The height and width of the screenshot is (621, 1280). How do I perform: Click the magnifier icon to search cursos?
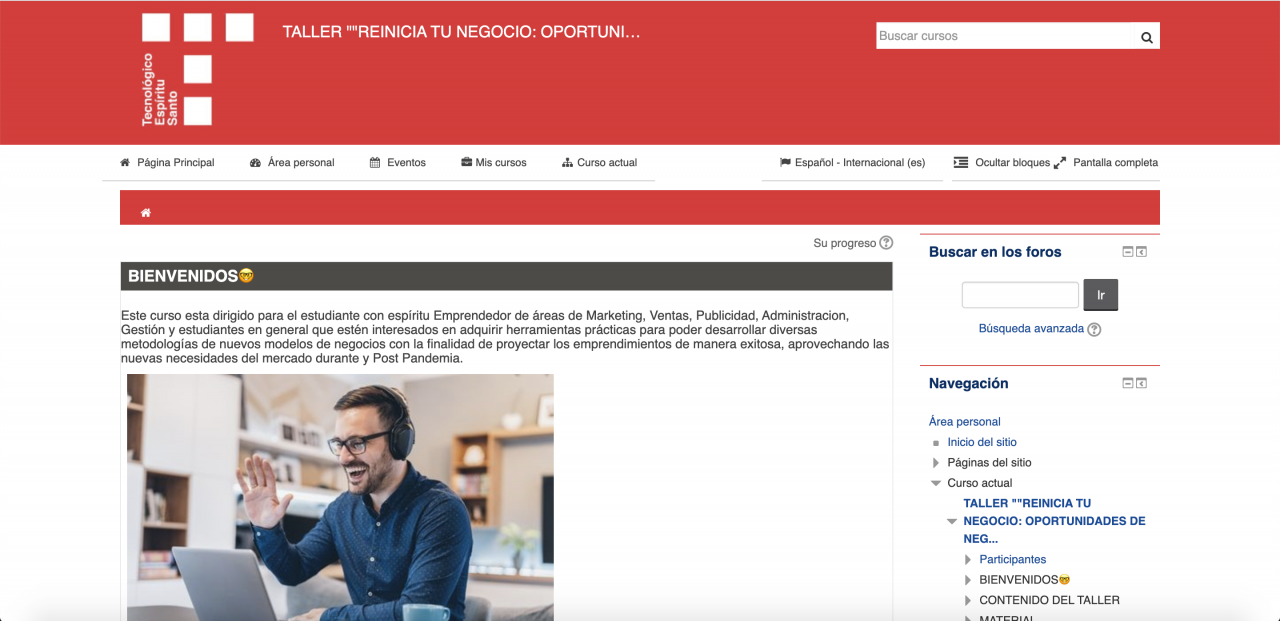[1146, 35]
